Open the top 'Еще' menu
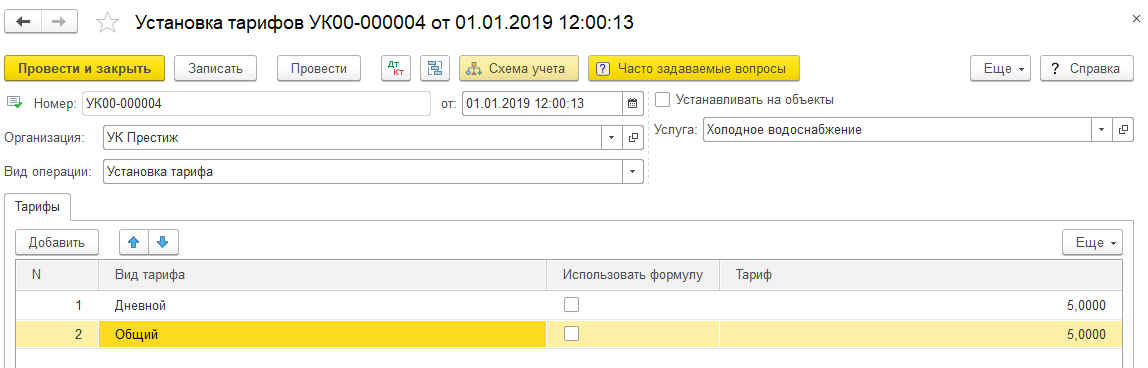Screen dimensions: 1148x368 pos(1000,69)
